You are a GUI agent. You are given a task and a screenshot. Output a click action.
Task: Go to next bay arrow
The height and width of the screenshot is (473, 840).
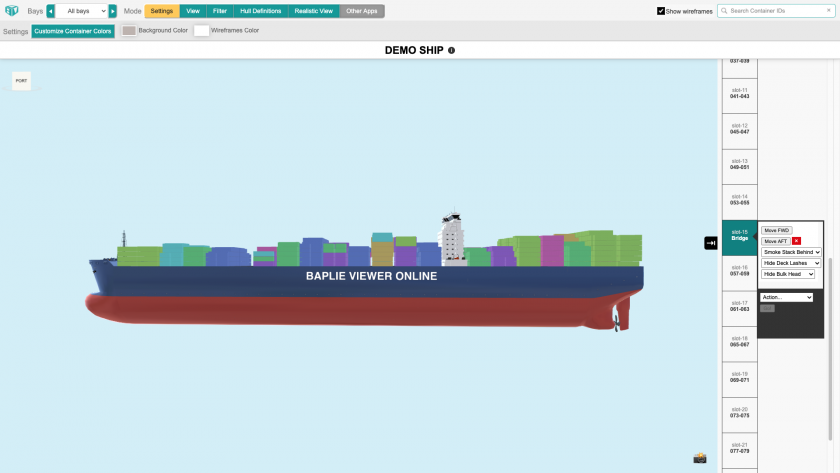coord(112,11)
